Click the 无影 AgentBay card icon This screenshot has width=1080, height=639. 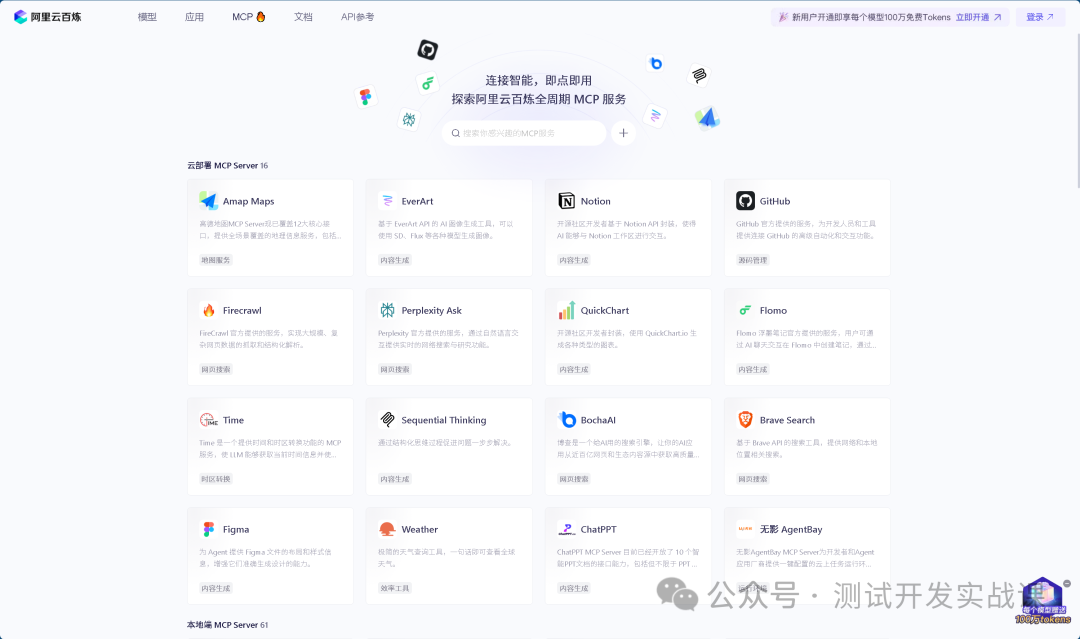pos(745,529)
